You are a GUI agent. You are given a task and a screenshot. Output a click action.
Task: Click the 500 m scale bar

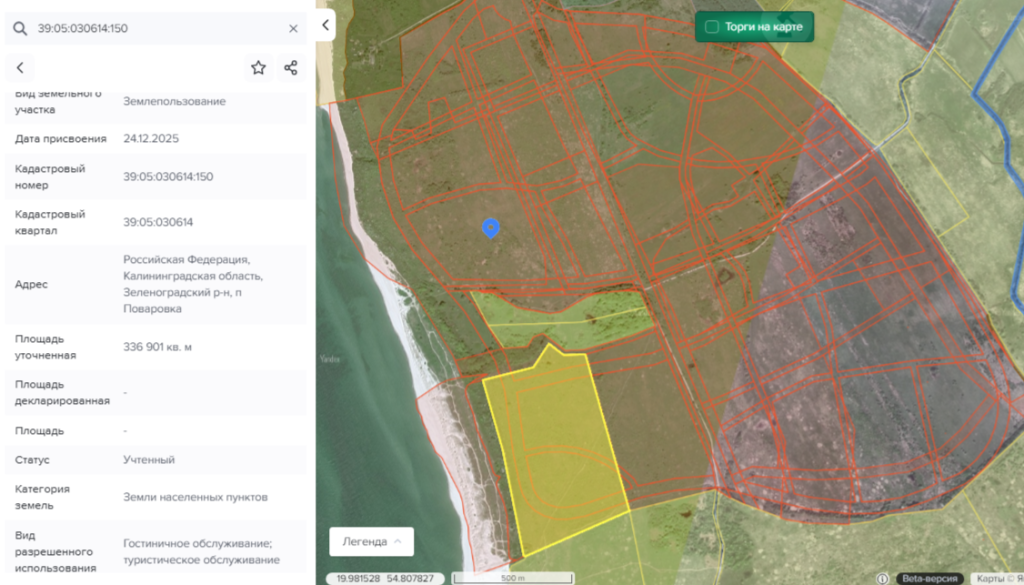point(513,578)
